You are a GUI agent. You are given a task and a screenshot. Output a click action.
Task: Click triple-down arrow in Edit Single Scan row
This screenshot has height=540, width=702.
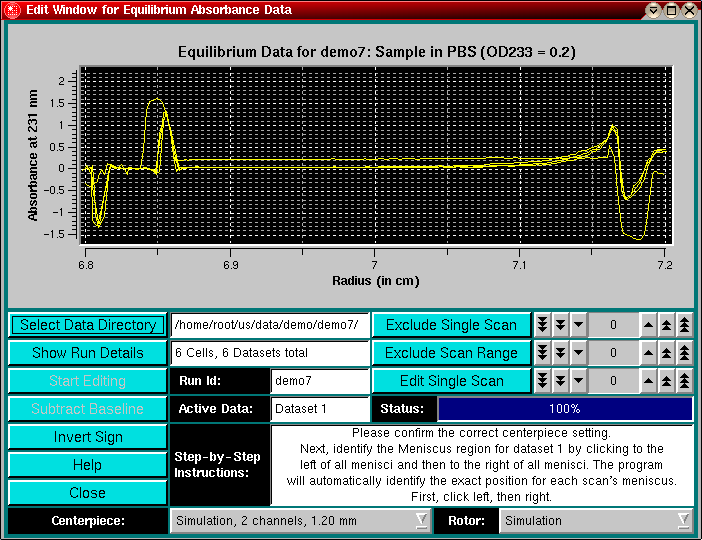(x=542, y=381)
